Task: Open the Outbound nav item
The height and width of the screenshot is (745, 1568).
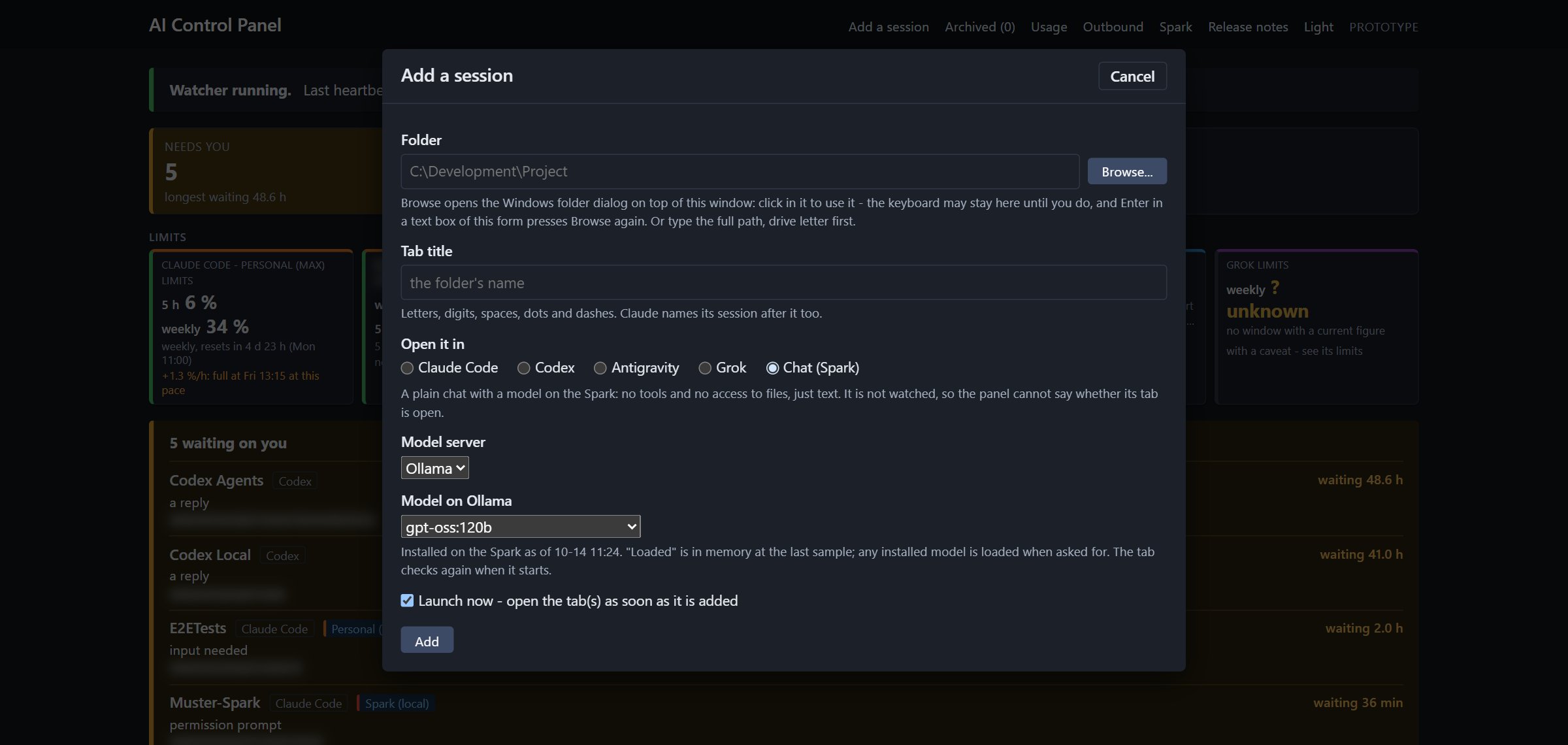Action: click(1113, 27)
